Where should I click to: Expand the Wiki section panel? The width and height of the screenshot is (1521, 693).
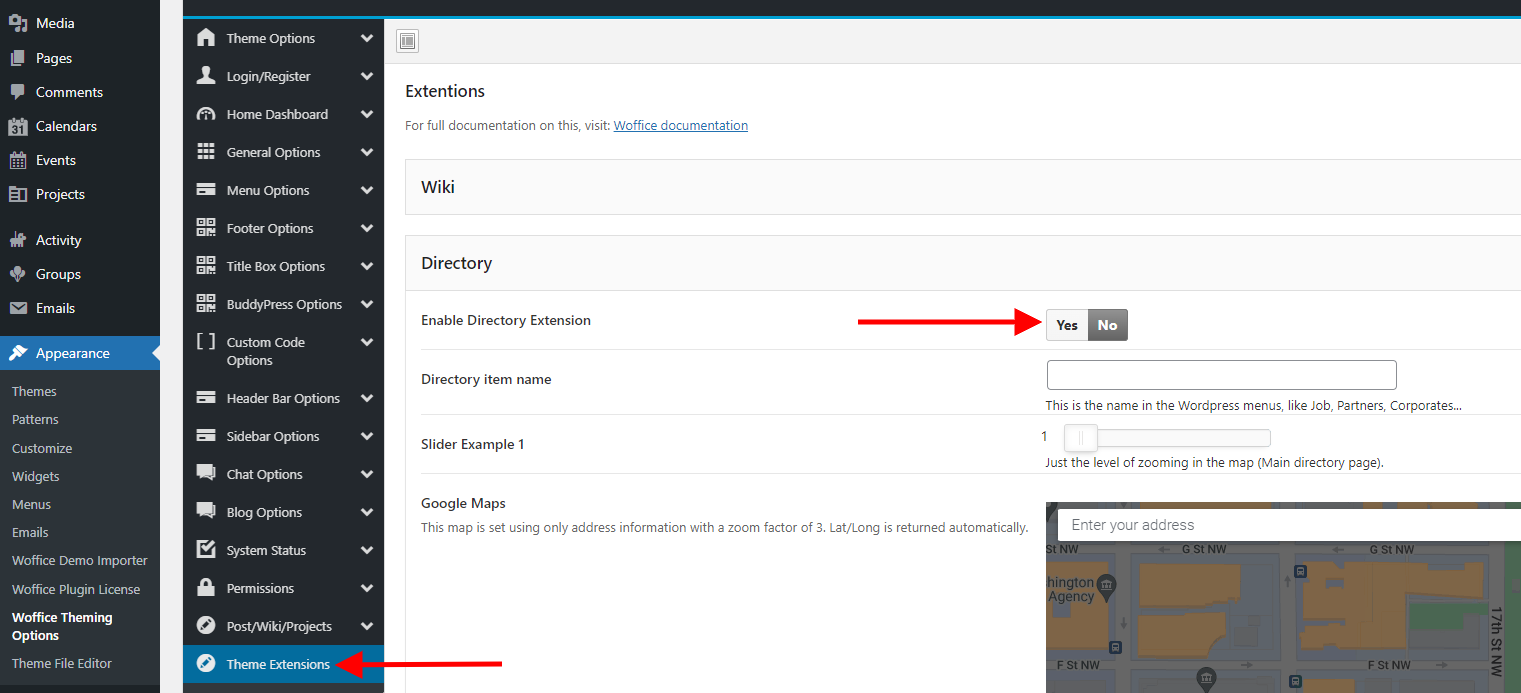960,187
